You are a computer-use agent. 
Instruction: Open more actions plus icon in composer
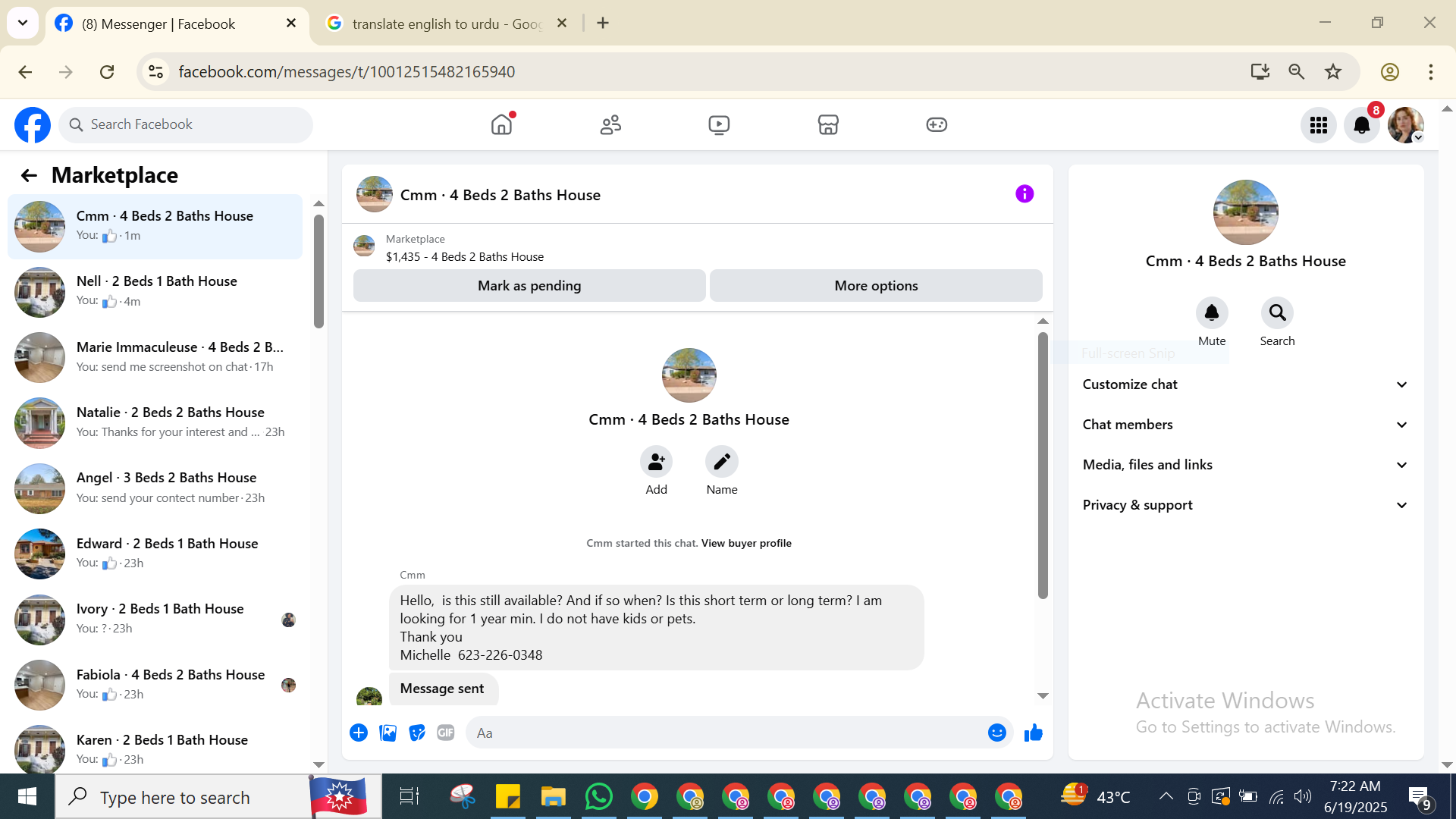tap(359, 733)
